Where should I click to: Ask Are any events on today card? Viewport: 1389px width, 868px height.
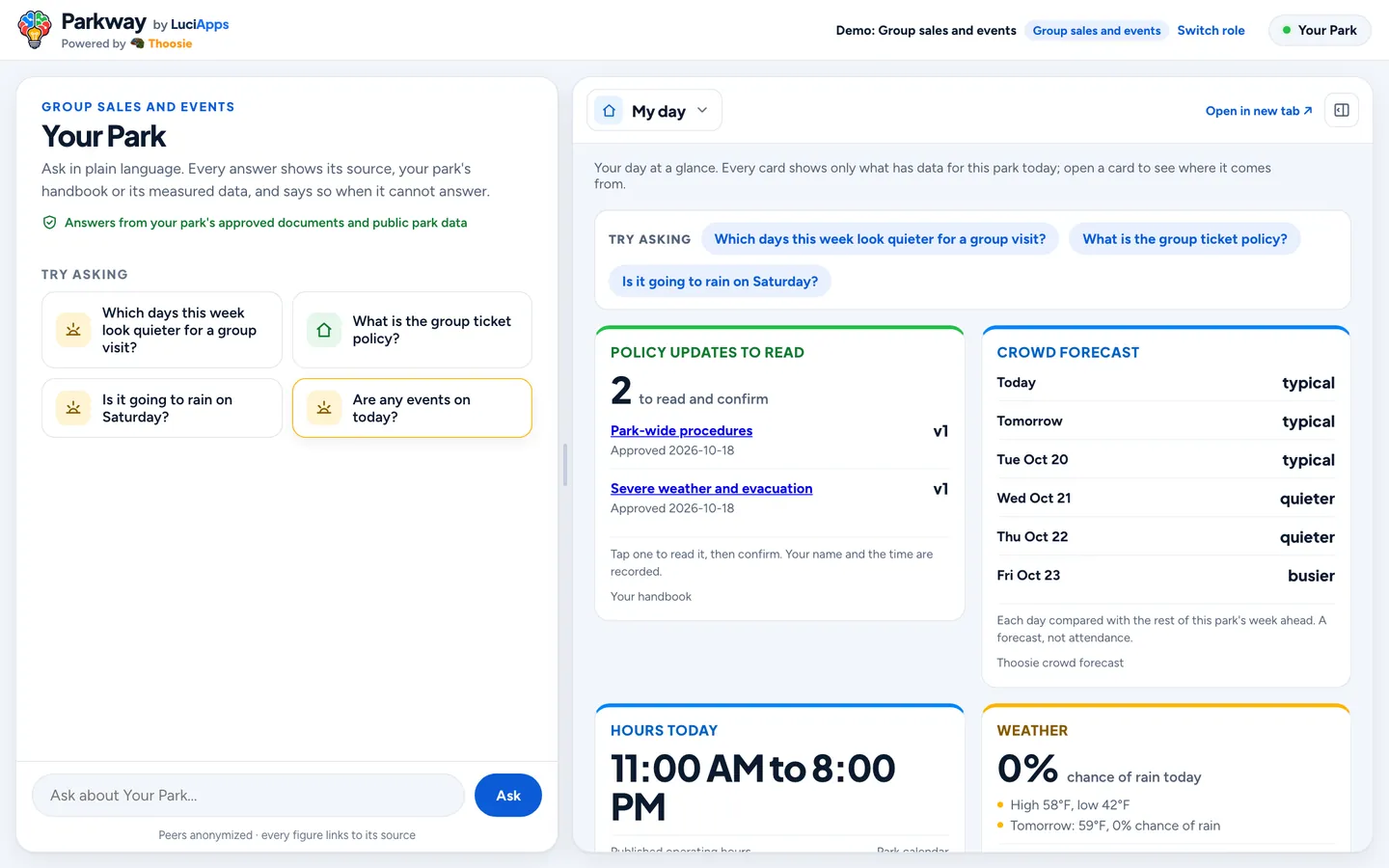point(412,408)
